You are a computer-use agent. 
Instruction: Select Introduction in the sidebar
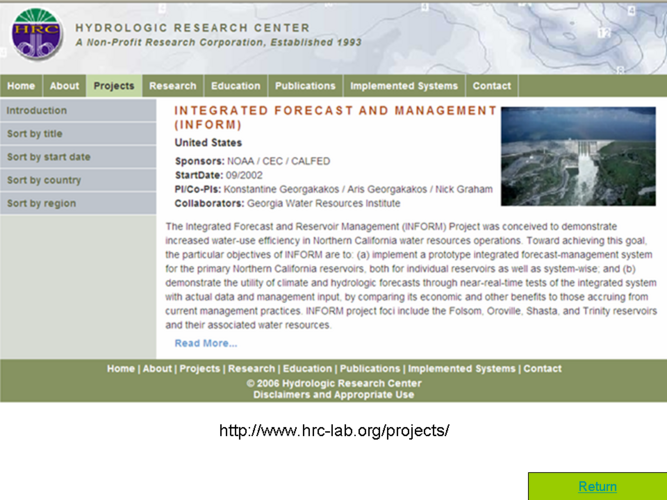78,111
